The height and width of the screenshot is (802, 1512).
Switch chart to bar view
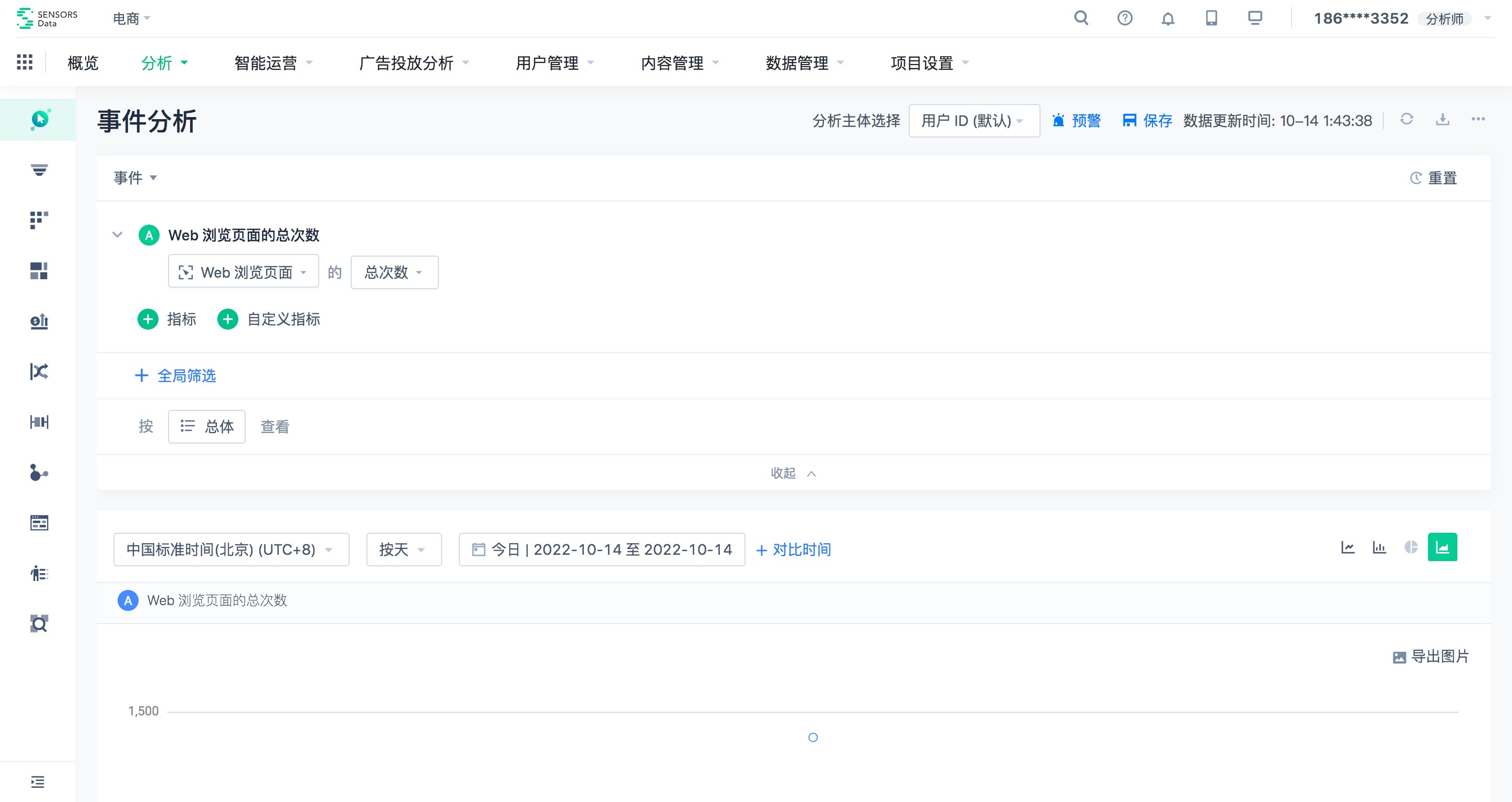(x=1379, y=547)
